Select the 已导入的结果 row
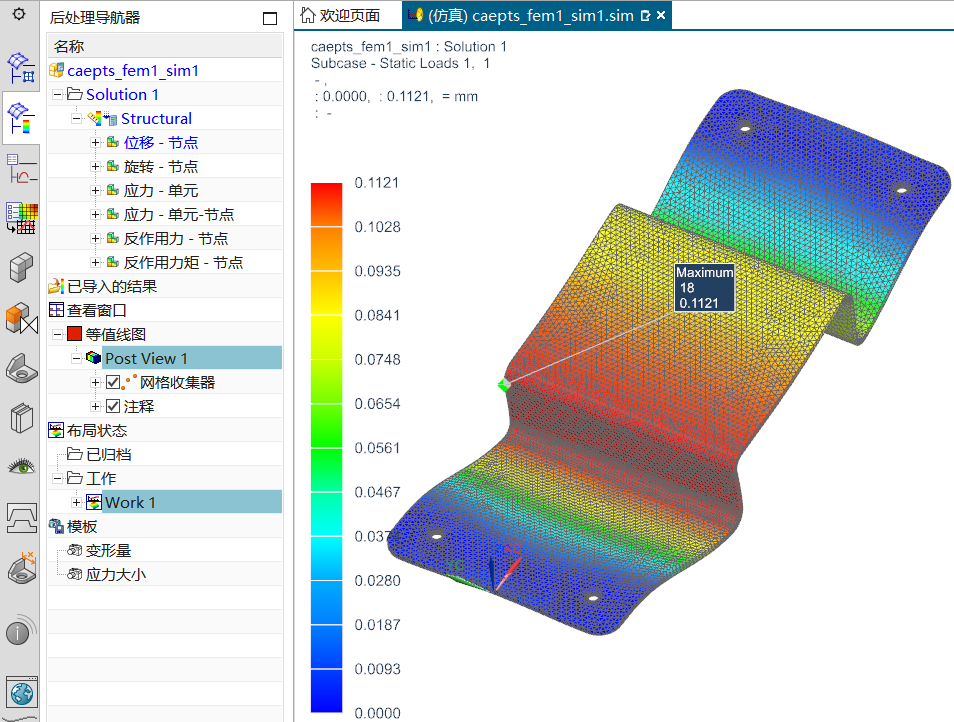 [x=165, y=286]
